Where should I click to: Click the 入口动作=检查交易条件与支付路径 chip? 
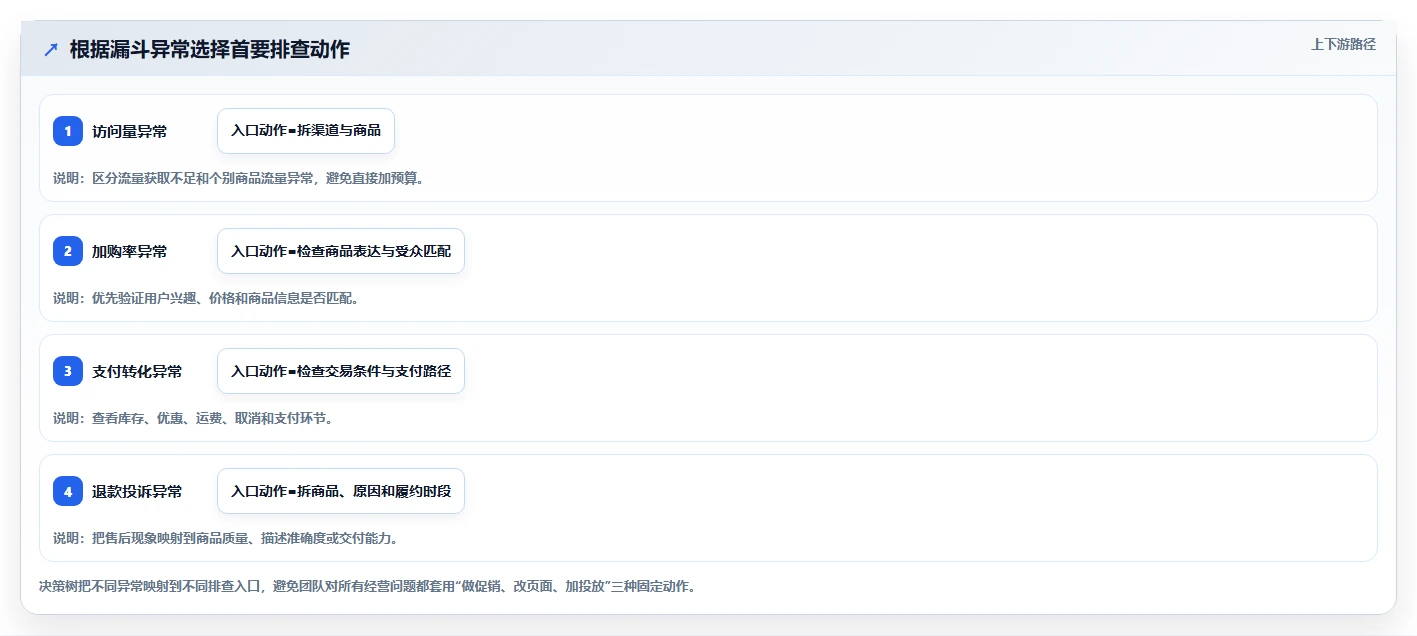coord(341,371)
